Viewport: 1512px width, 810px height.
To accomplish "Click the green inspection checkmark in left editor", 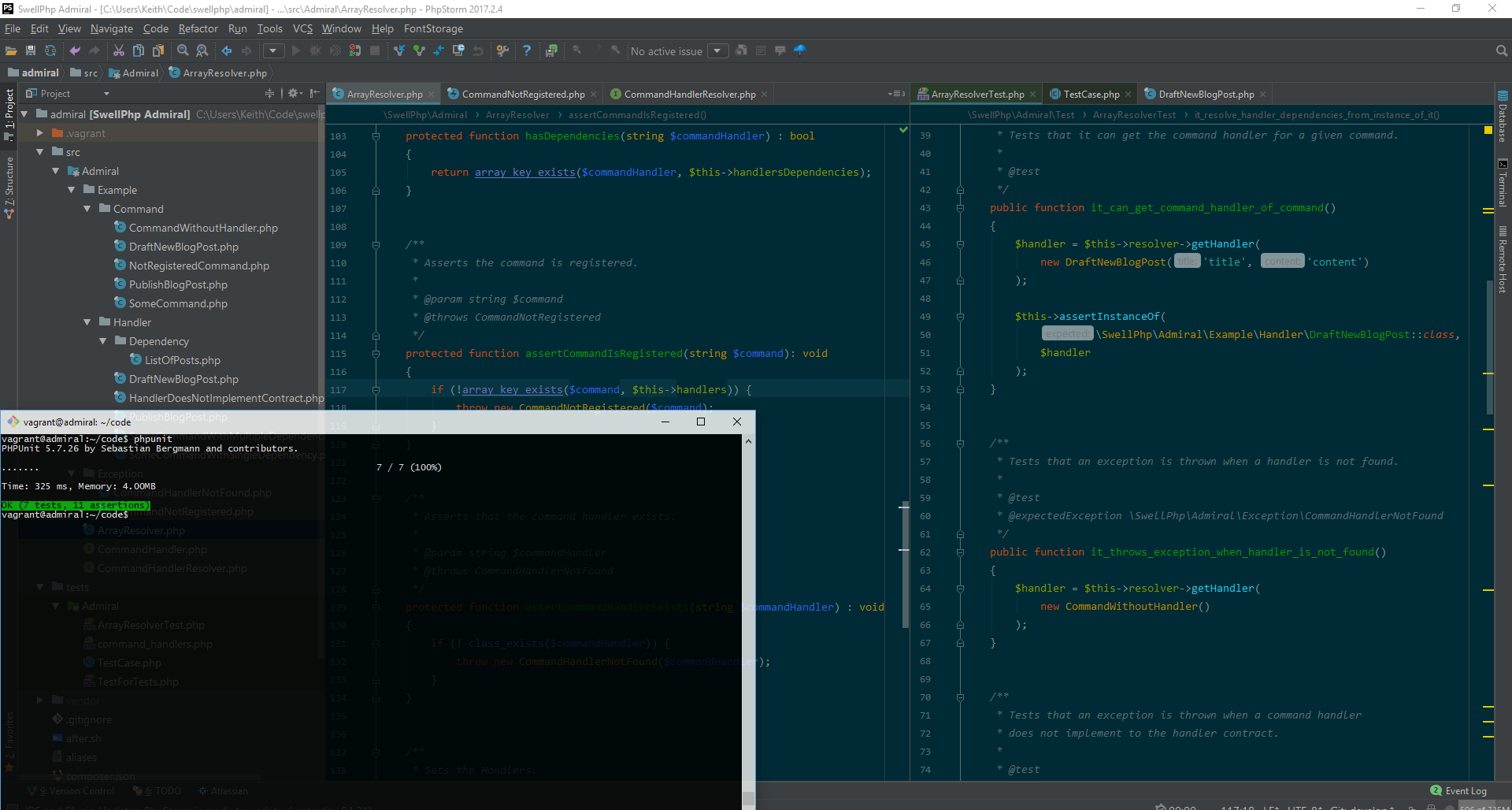I will point(903,129).
